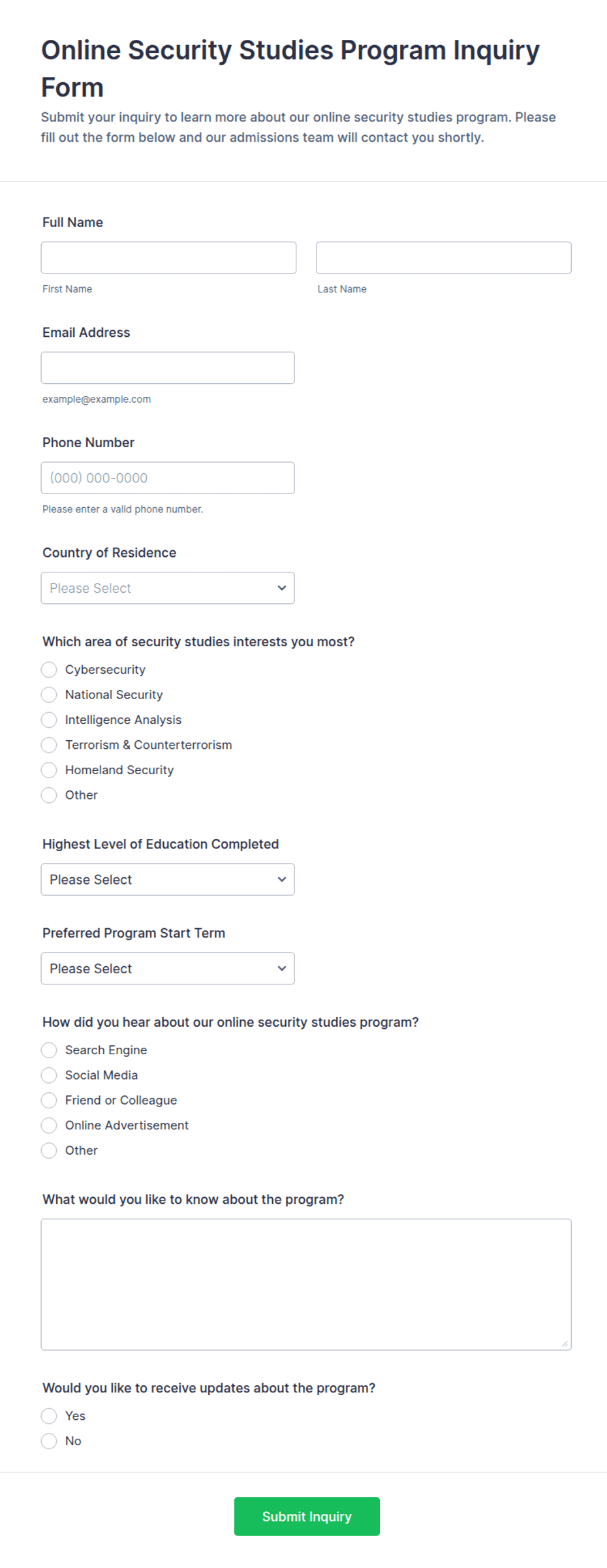Select Intelligence Analysis radio button
The image size is (607, 1568).
(49, 720)
